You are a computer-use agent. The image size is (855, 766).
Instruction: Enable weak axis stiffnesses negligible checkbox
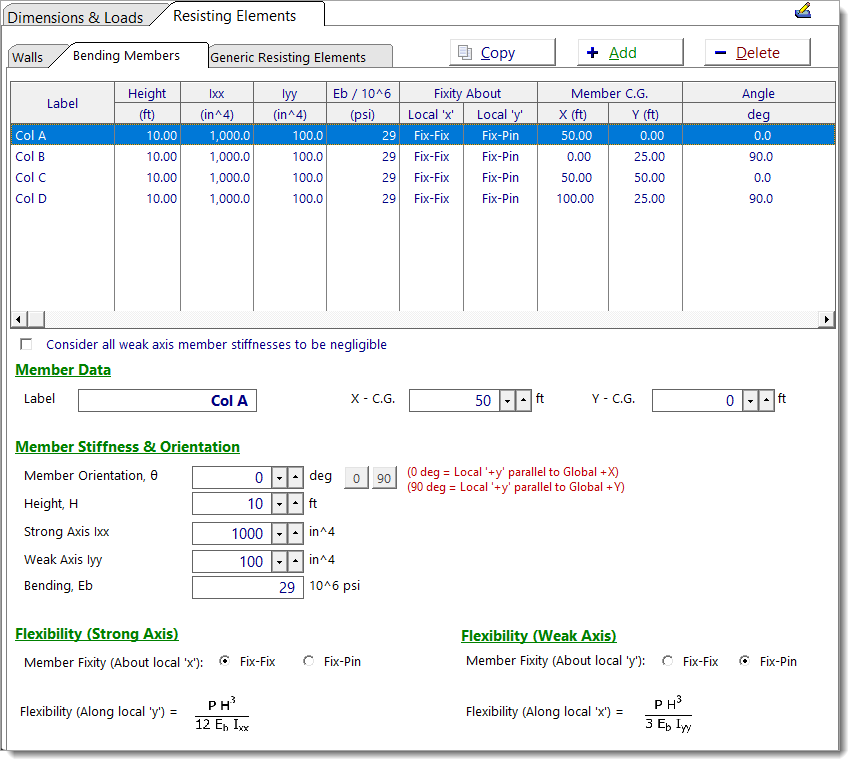[26, 344]
